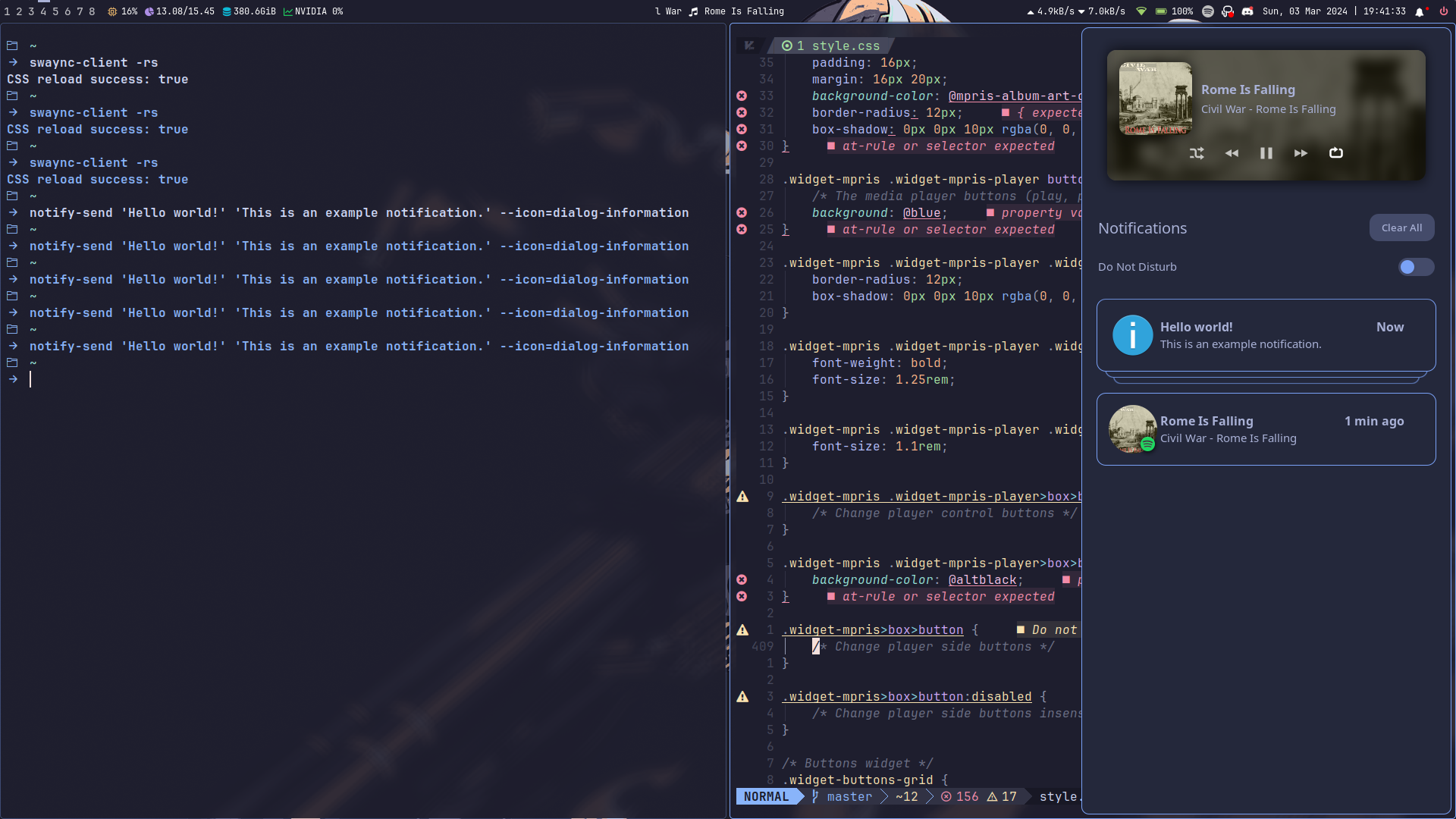The width and height of the screenshot is (1456, 819).
Task: Click the NVIDIA GPU graph icon
Action: pos(288,11)
